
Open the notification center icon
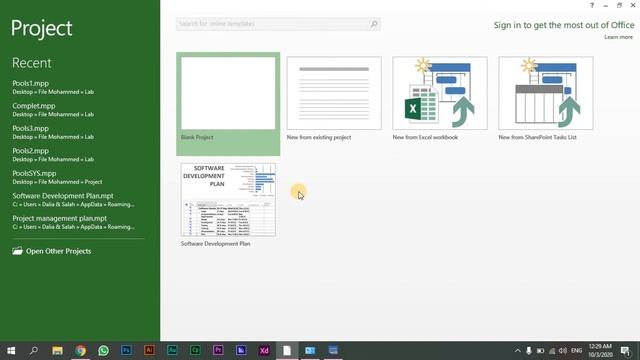tap(625, 351)
